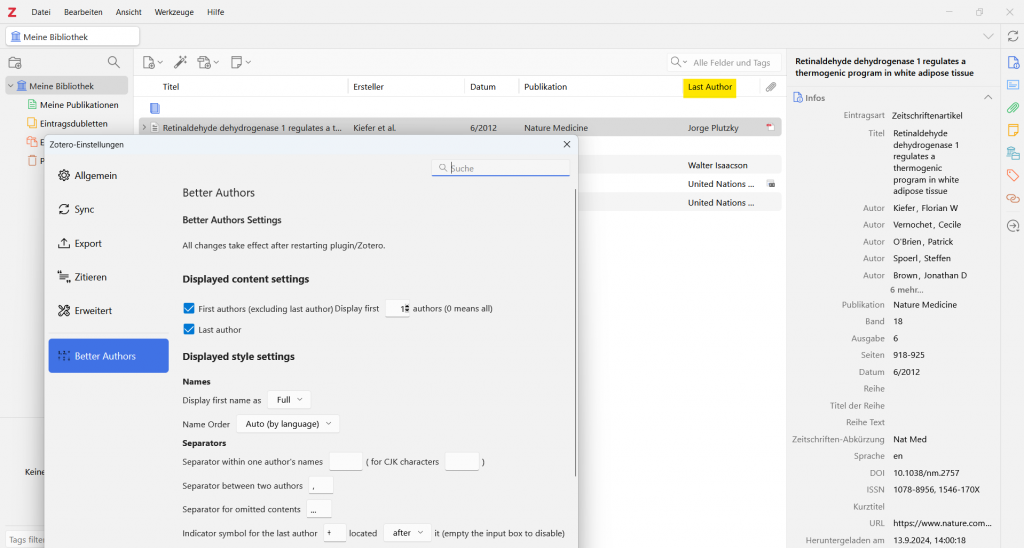Click the separator within one author's names field
The width and height of the screenshot is (1024, 548).
[345, 462]
